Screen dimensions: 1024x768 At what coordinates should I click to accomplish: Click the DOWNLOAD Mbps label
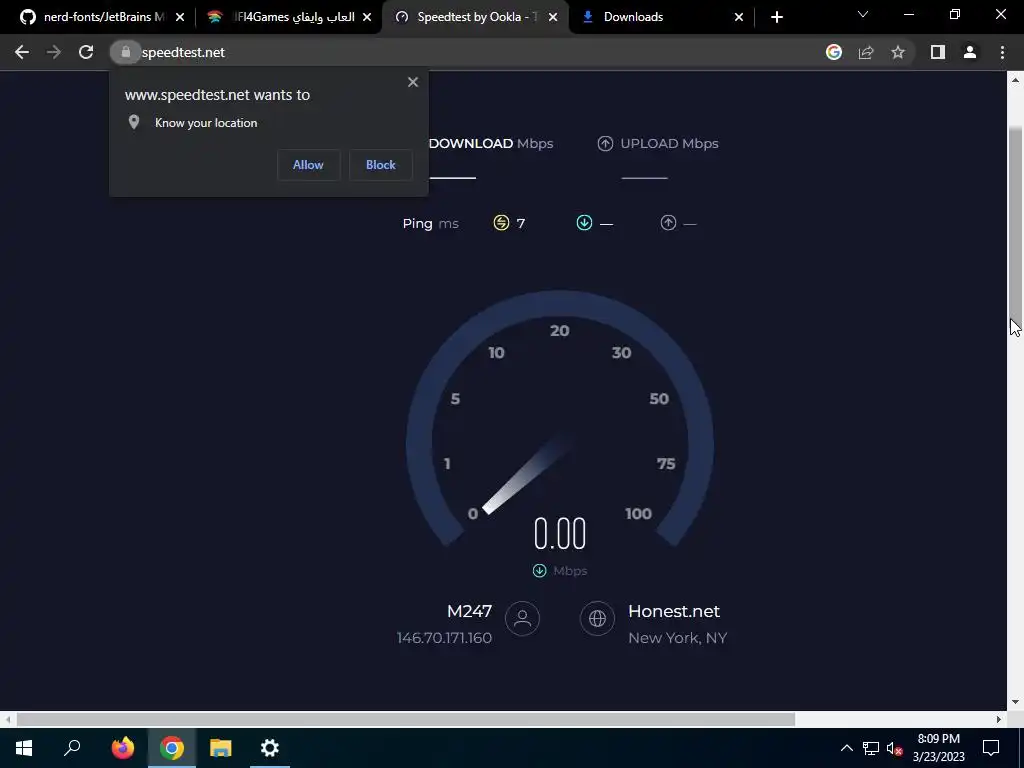coord(491,144)
